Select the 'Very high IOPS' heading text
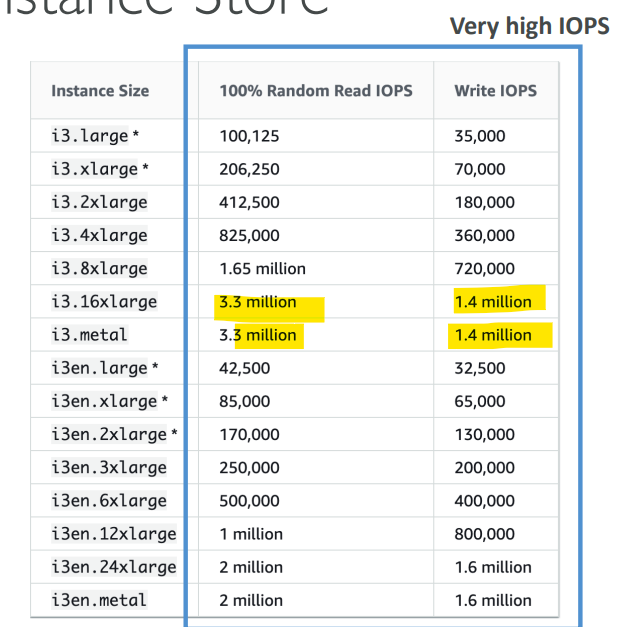 click(x=529, y=26)
